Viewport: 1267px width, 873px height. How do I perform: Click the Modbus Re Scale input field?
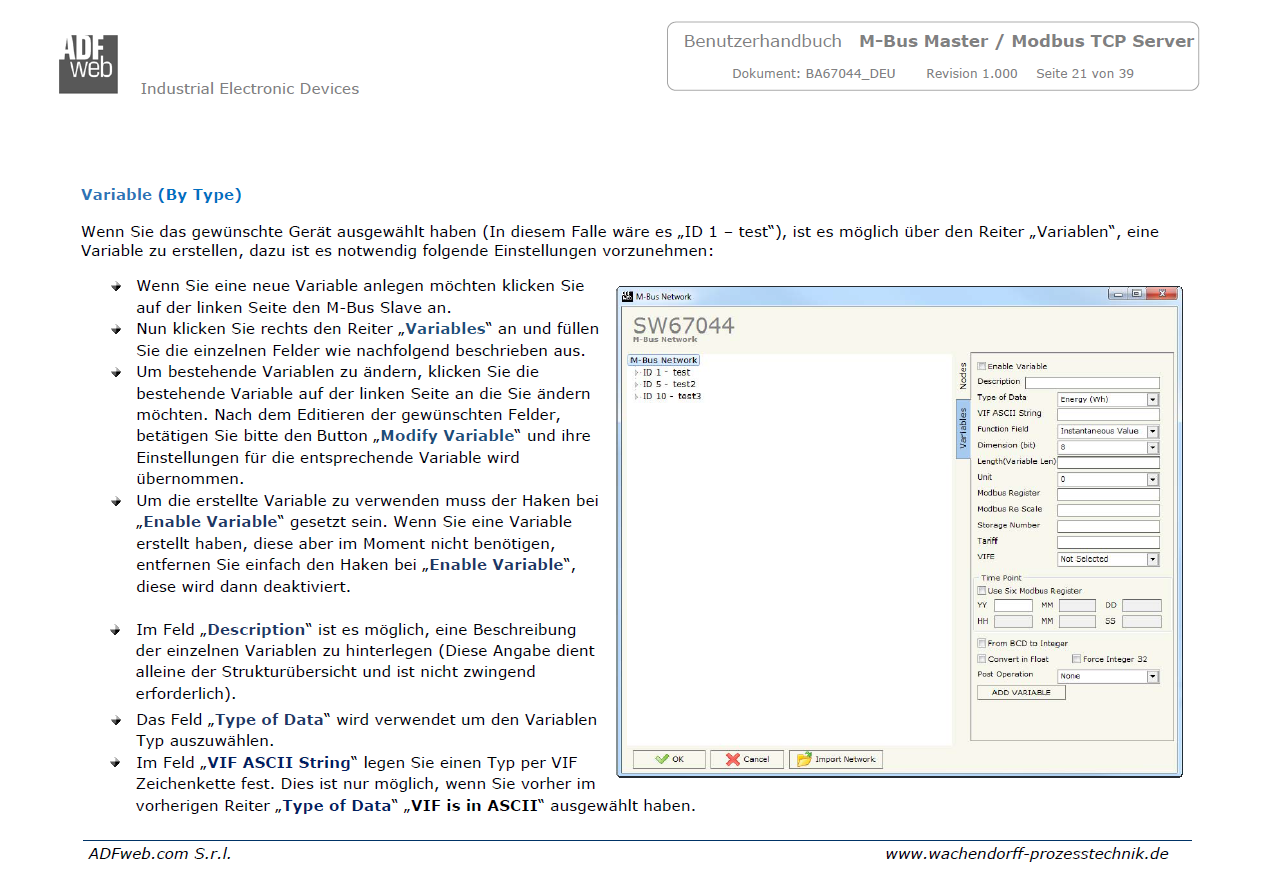[1108, 511]
